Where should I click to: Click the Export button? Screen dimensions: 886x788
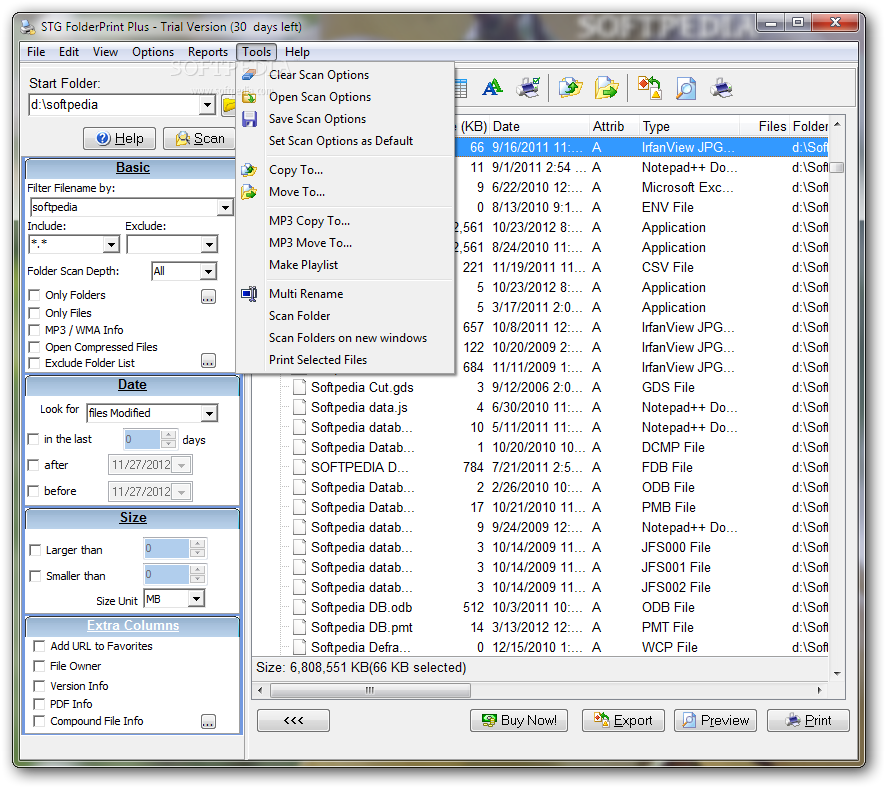623,720
